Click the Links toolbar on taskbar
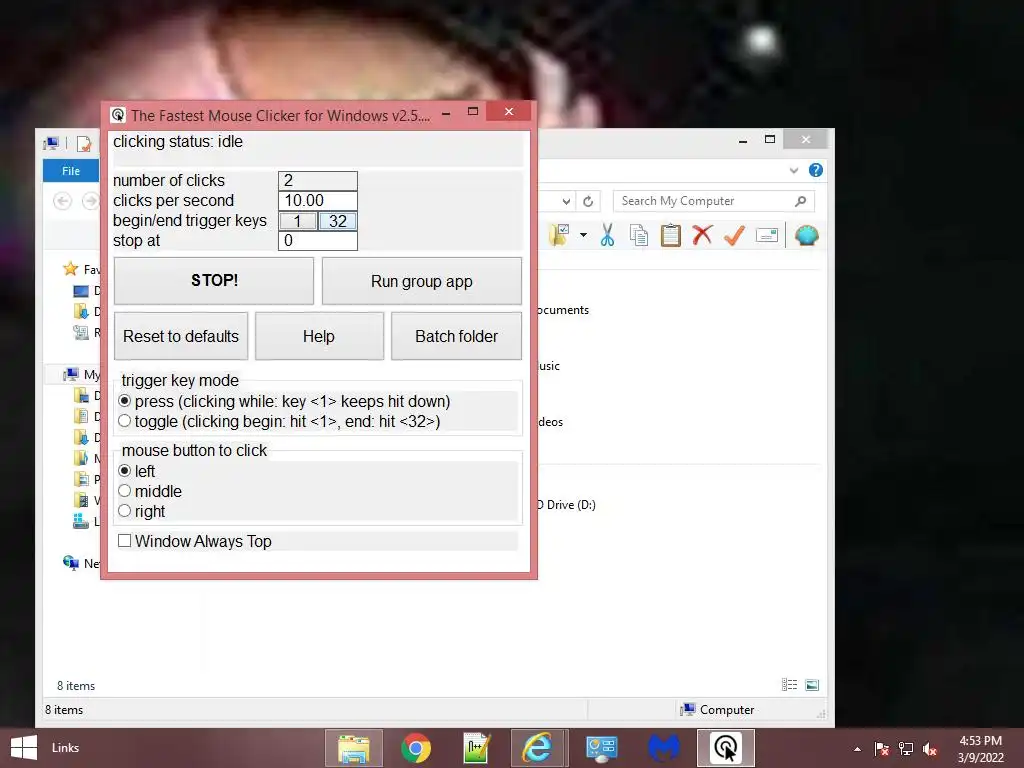1024x768 pixels. (x=65, y=748)
